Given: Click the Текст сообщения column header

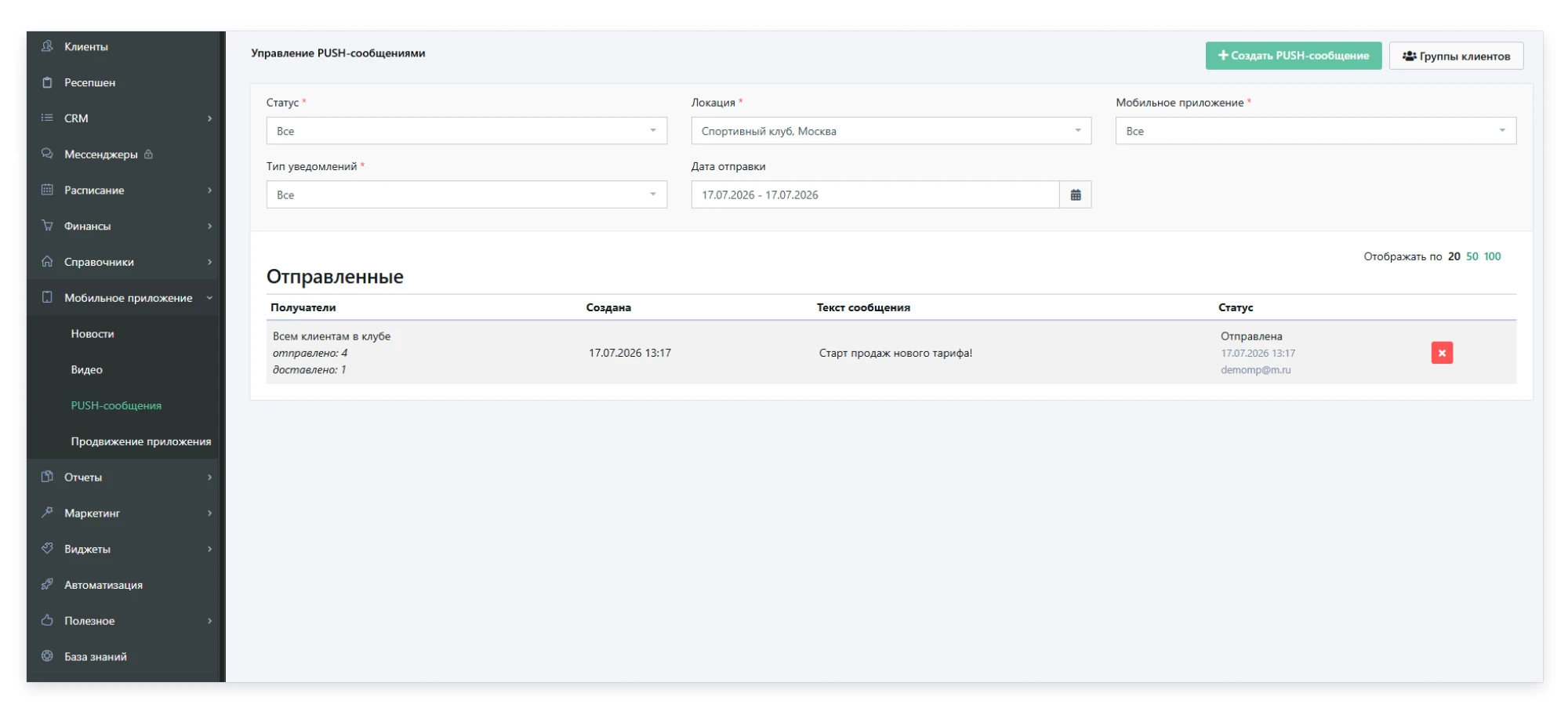Looking at the screenshot, I should click(863, 307).
